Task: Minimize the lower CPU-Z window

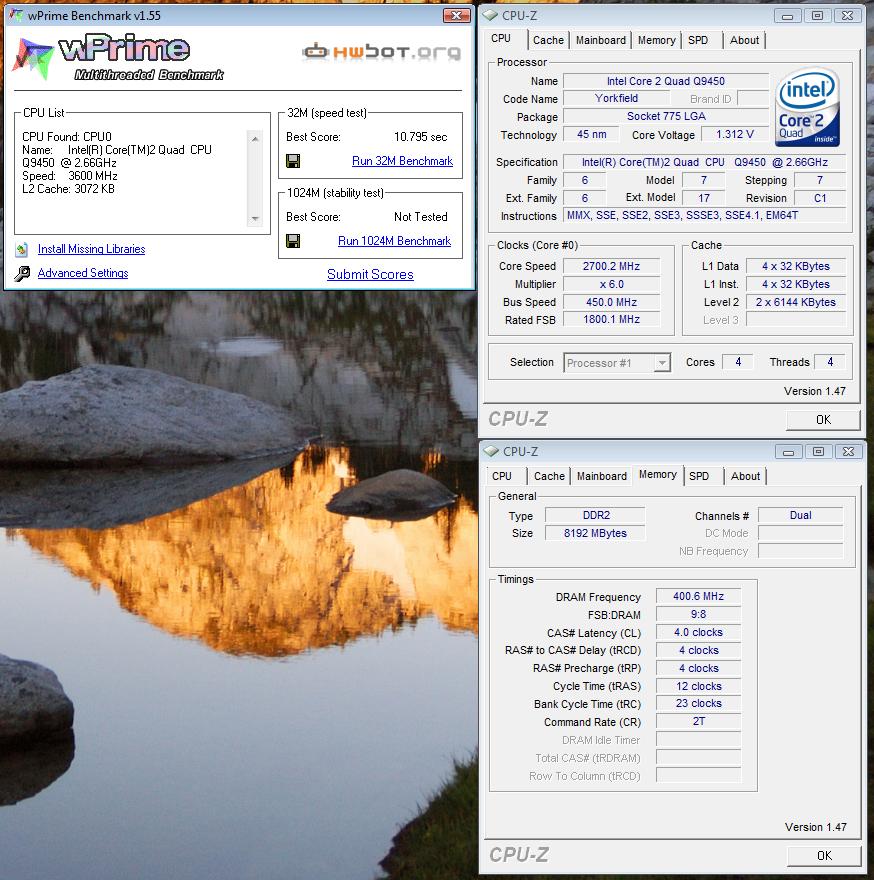Action: tap(788, 452)
